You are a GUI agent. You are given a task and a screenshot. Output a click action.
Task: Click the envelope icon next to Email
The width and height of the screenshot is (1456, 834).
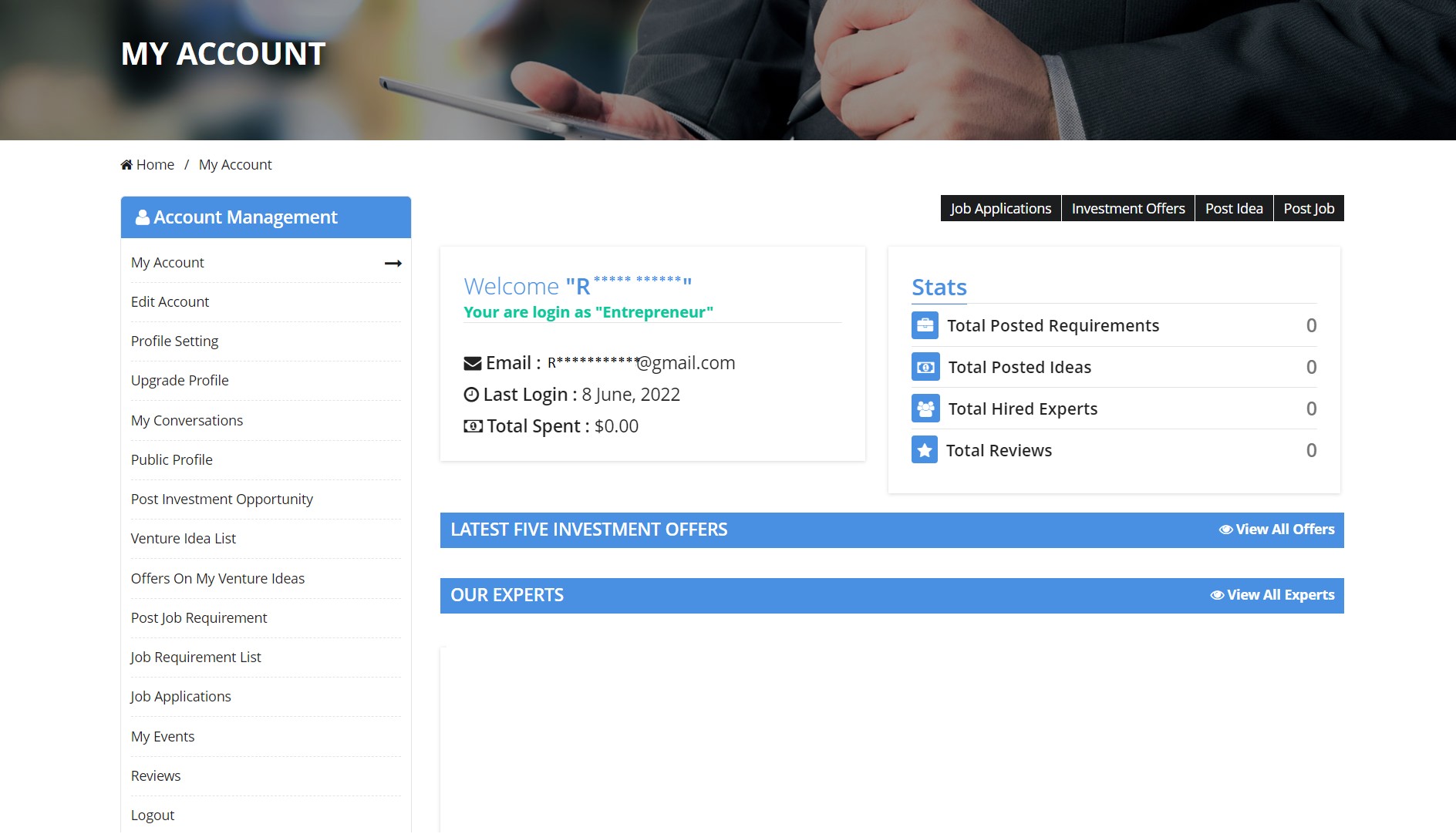[x=472, y=363]
